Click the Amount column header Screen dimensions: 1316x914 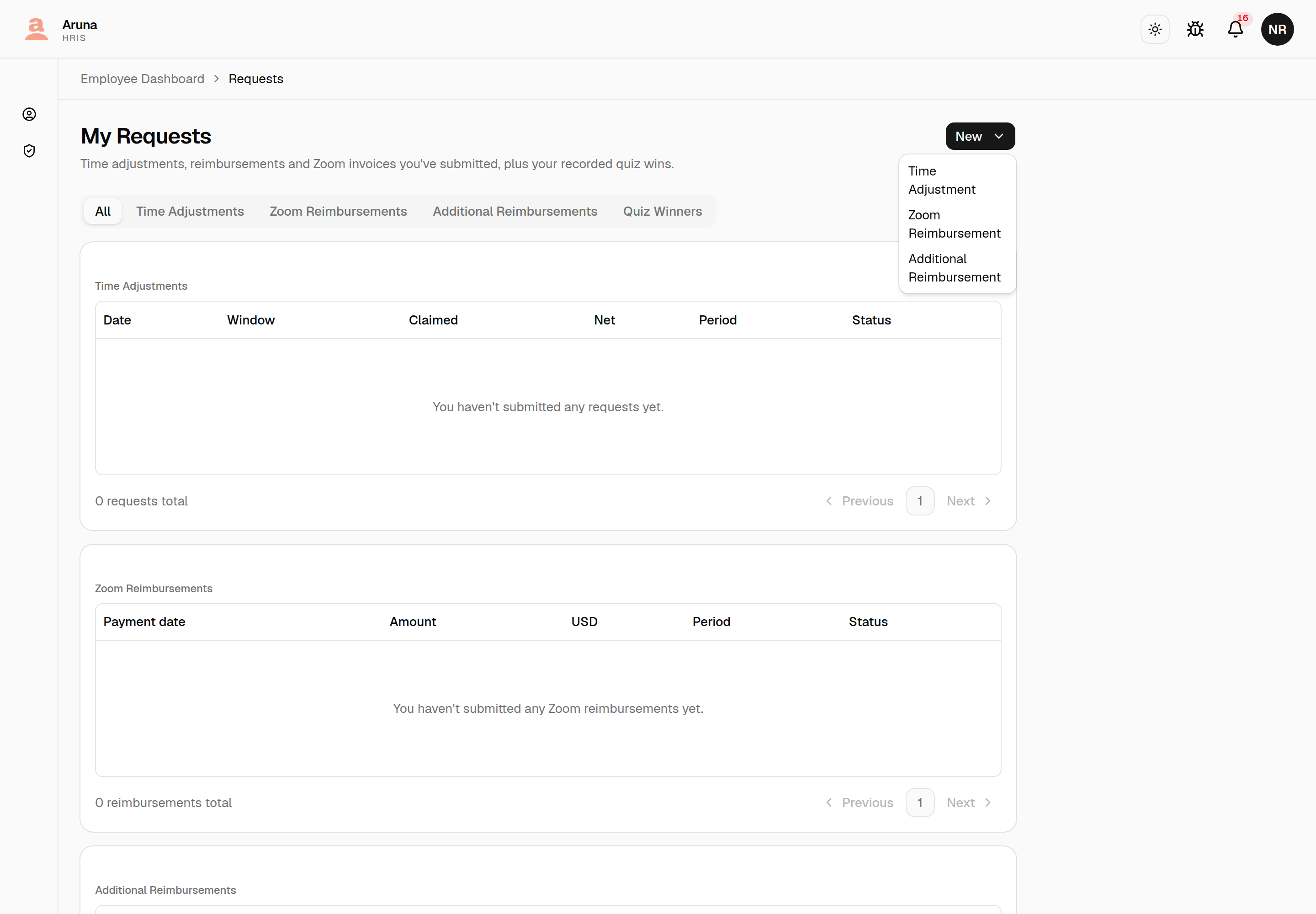point(413,622)
